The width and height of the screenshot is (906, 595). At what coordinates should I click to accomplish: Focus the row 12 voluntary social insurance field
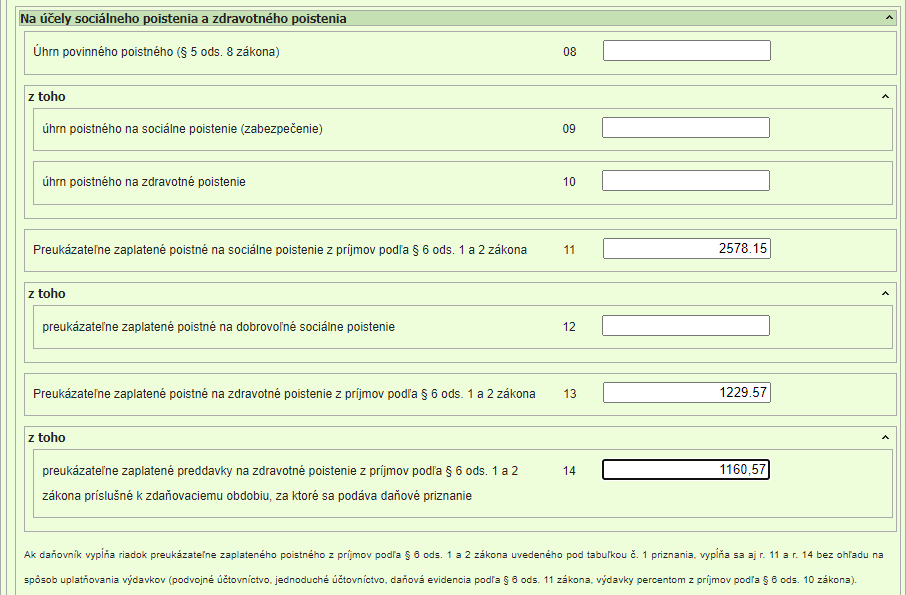click(686, 326)
